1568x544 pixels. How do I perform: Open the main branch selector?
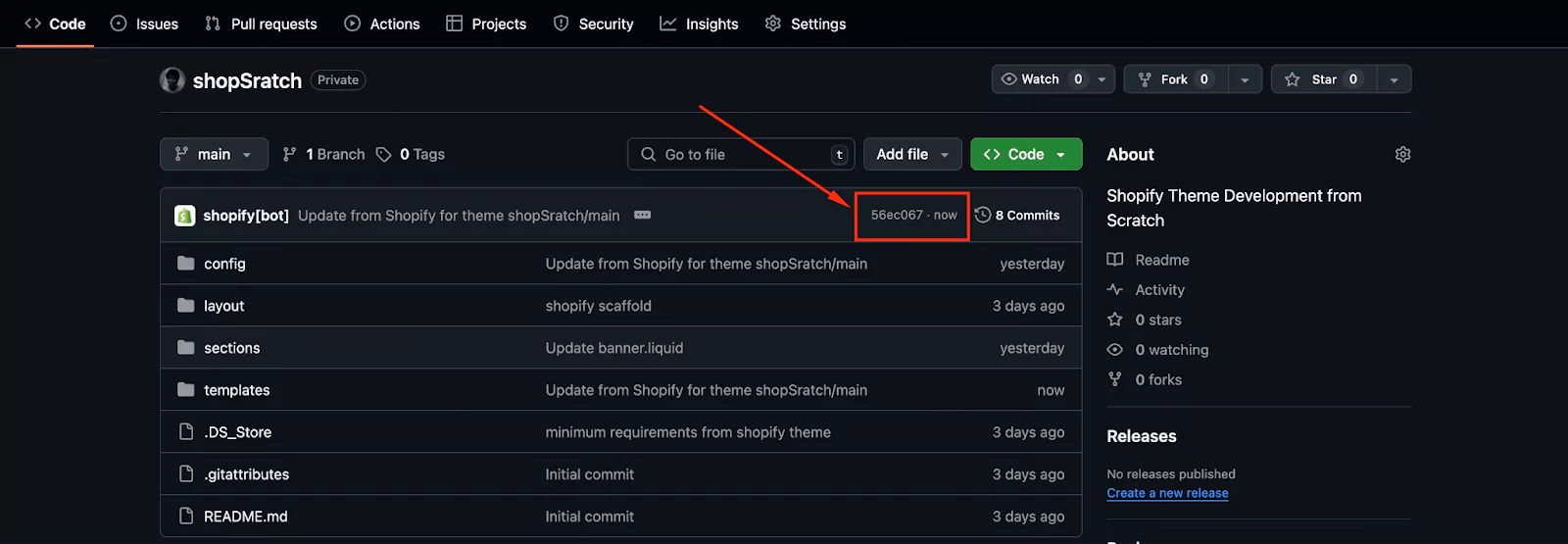pos(214,154)
